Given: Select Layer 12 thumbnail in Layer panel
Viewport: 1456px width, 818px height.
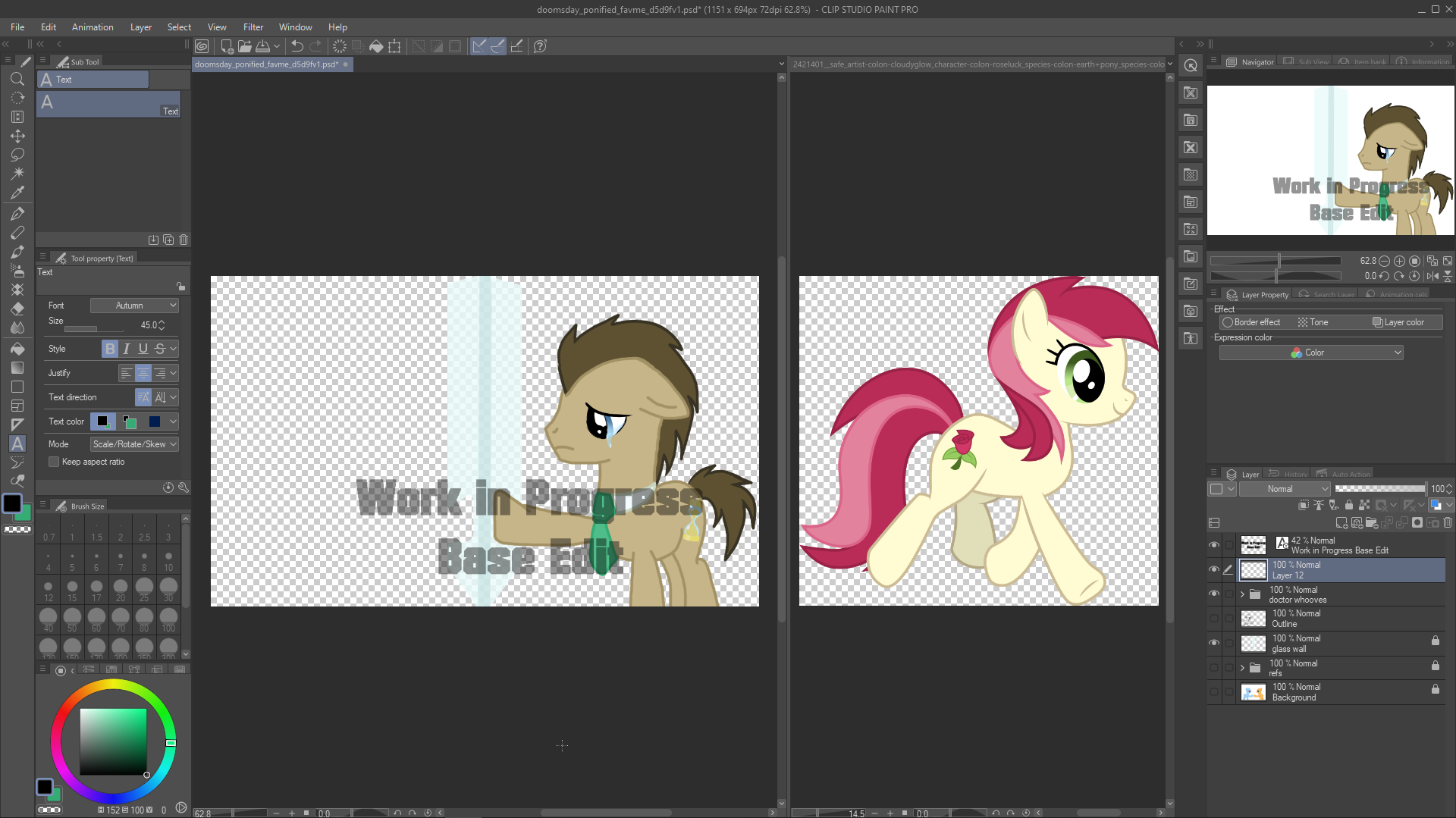Looking at the screenshot, I should pyautogui.click(x=1253, y=570).
